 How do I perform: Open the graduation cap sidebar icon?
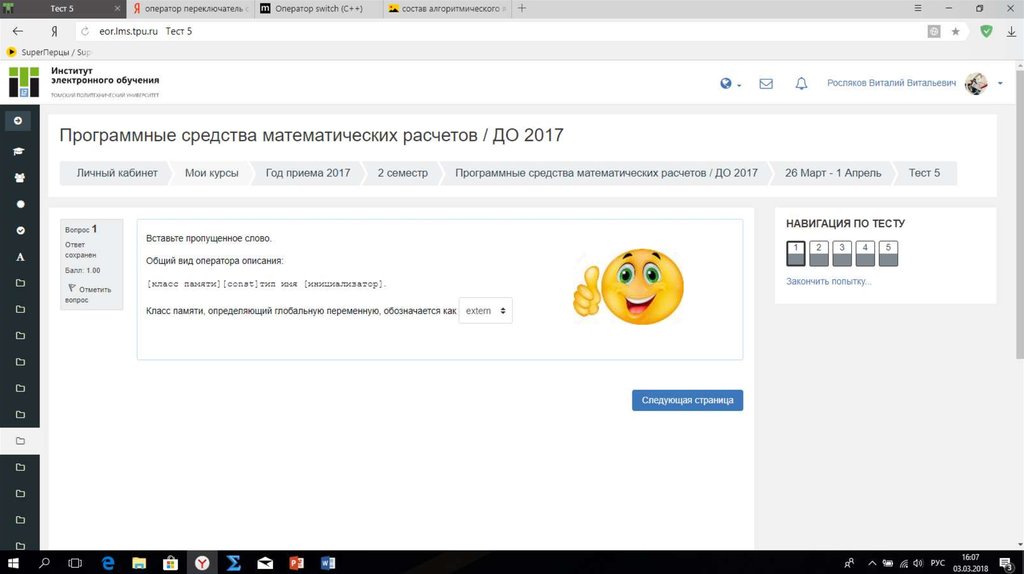click(x=19, y=151)
